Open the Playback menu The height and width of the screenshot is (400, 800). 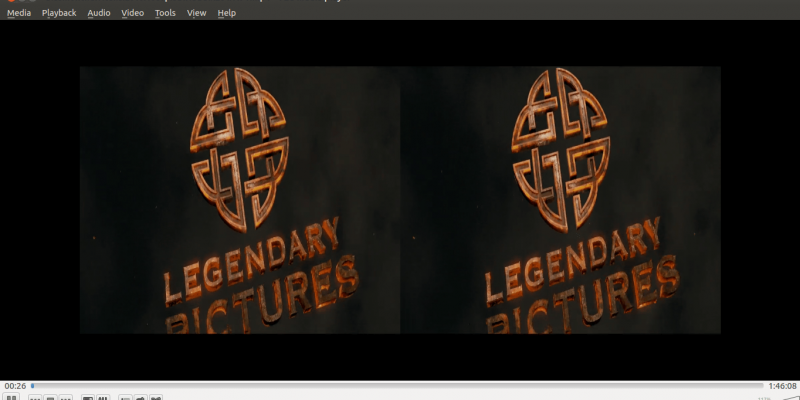(59, 13)
